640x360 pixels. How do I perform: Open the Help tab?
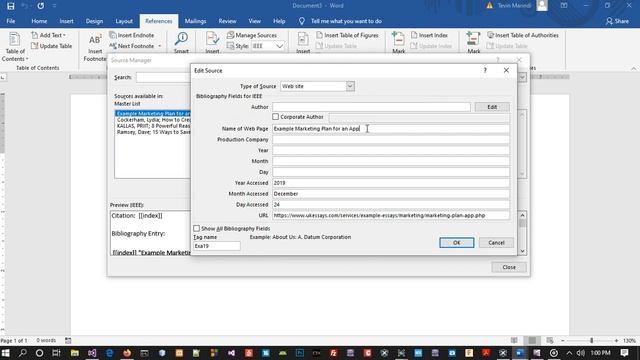point(279,21)
